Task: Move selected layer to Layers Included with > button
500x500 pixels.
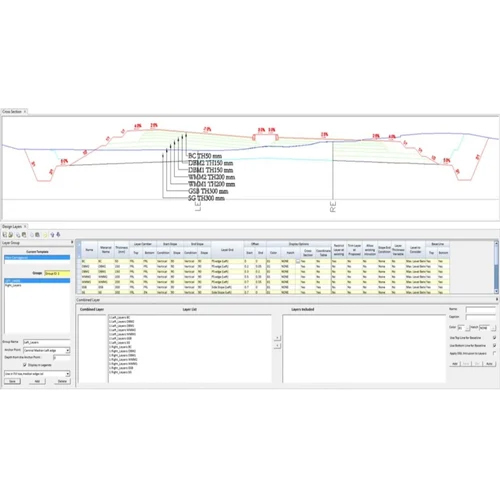Action: [x=277, y=338]
